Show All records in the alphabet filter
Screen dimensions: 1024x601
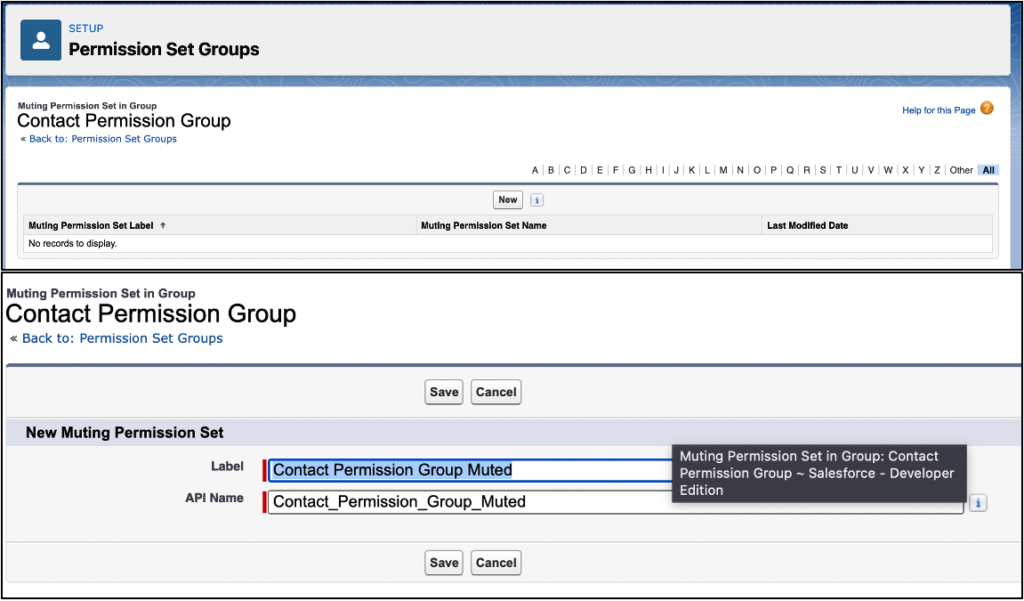(x=988, y=170)
